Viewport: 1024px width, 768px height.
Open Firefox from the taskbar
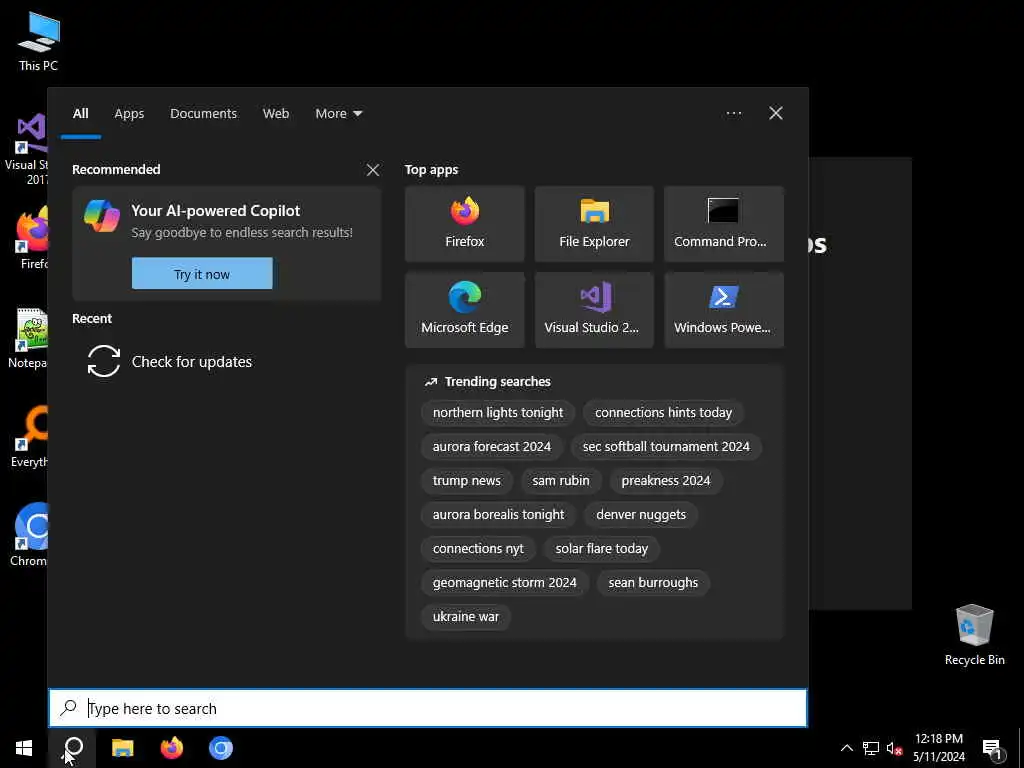172,748
